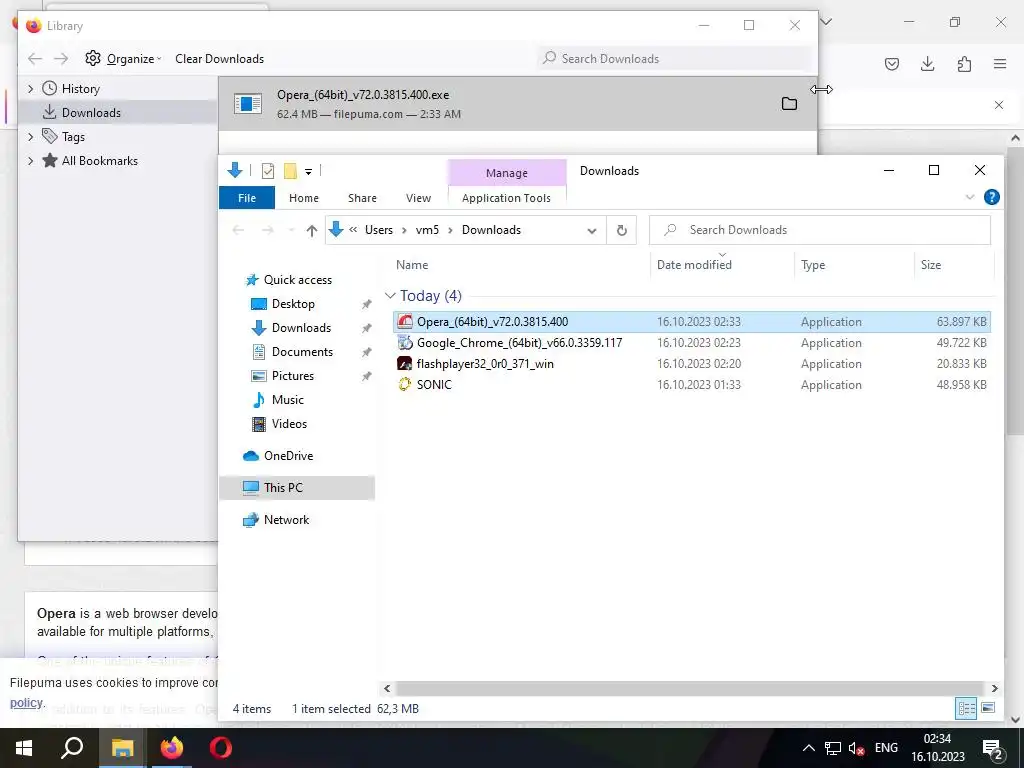Open the recent locations dropdown arrow
Image resolution: width=1024 pixels, height=768 pixels.
(x=291, y=231)
